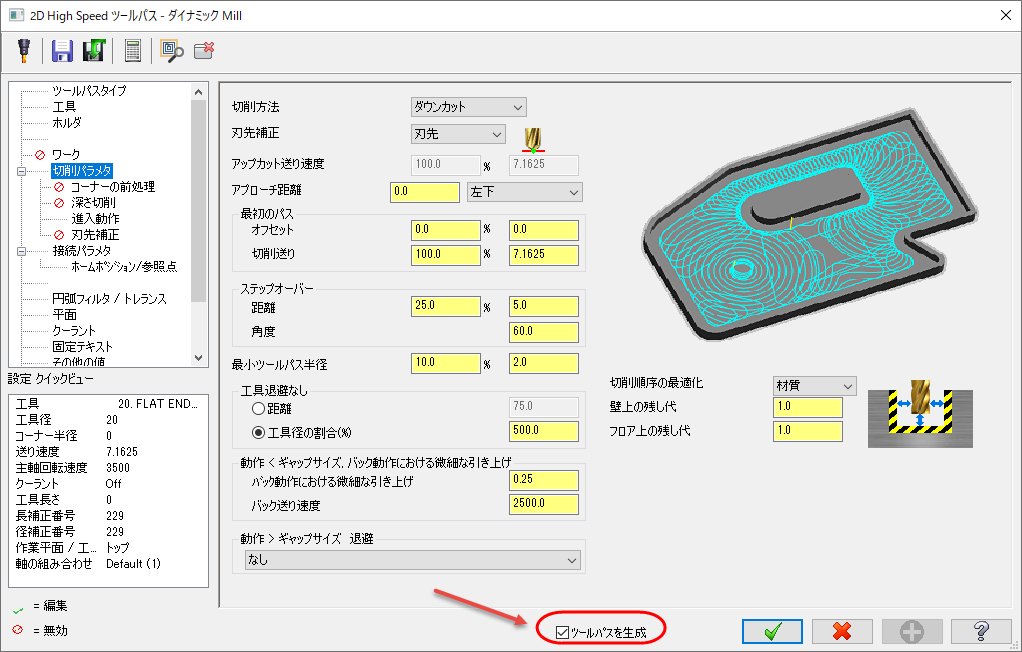This screenshot has width=1022, height=652.
Task: Open the 切削方法 dropdown showing ダウンカット
Action: pos(468,107)
